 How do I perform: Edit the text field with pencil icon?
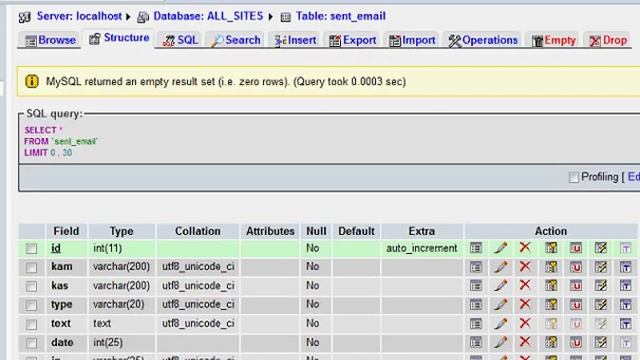(501, 324)
